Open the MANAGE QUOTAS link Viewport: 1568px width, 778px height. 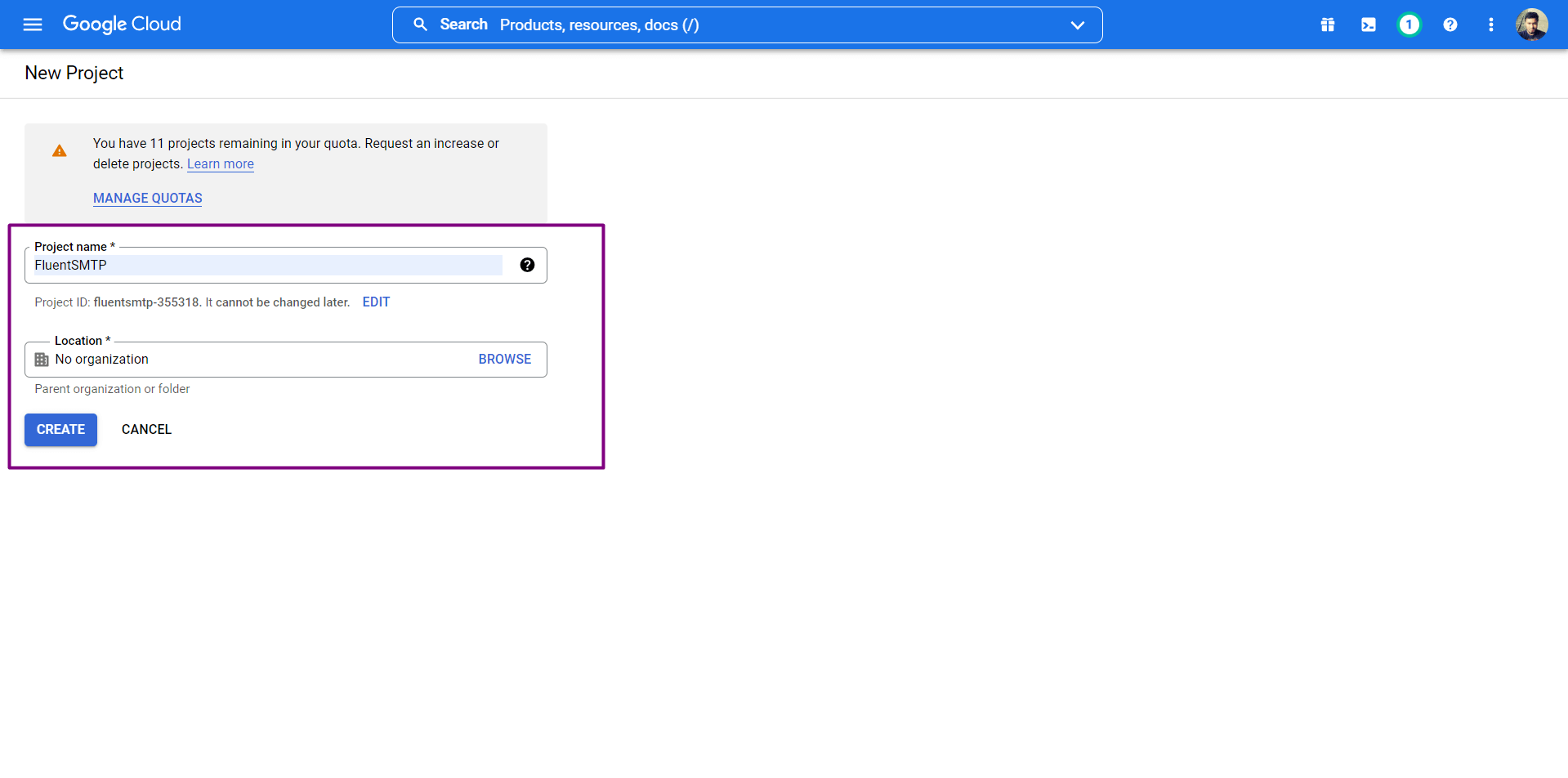coord(148,198)
